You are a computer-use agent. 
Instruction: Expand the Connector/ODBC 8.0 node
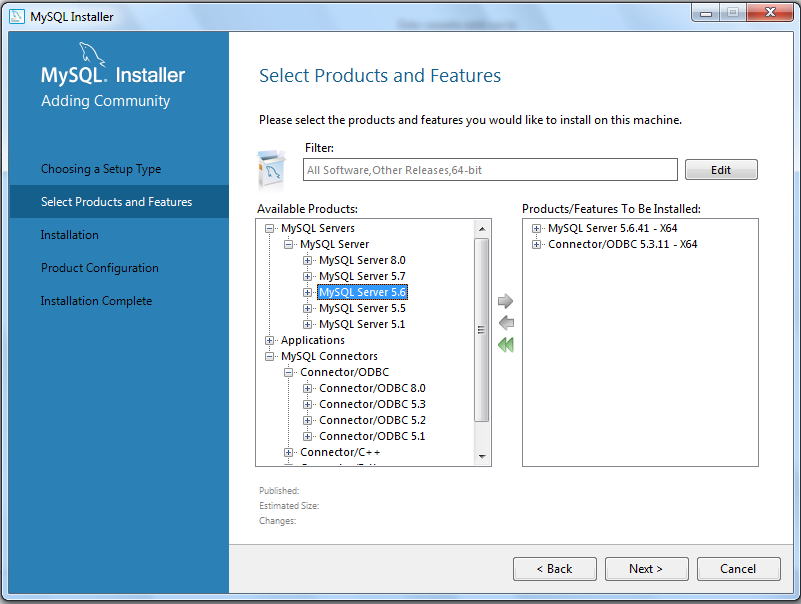click(308, 388)
